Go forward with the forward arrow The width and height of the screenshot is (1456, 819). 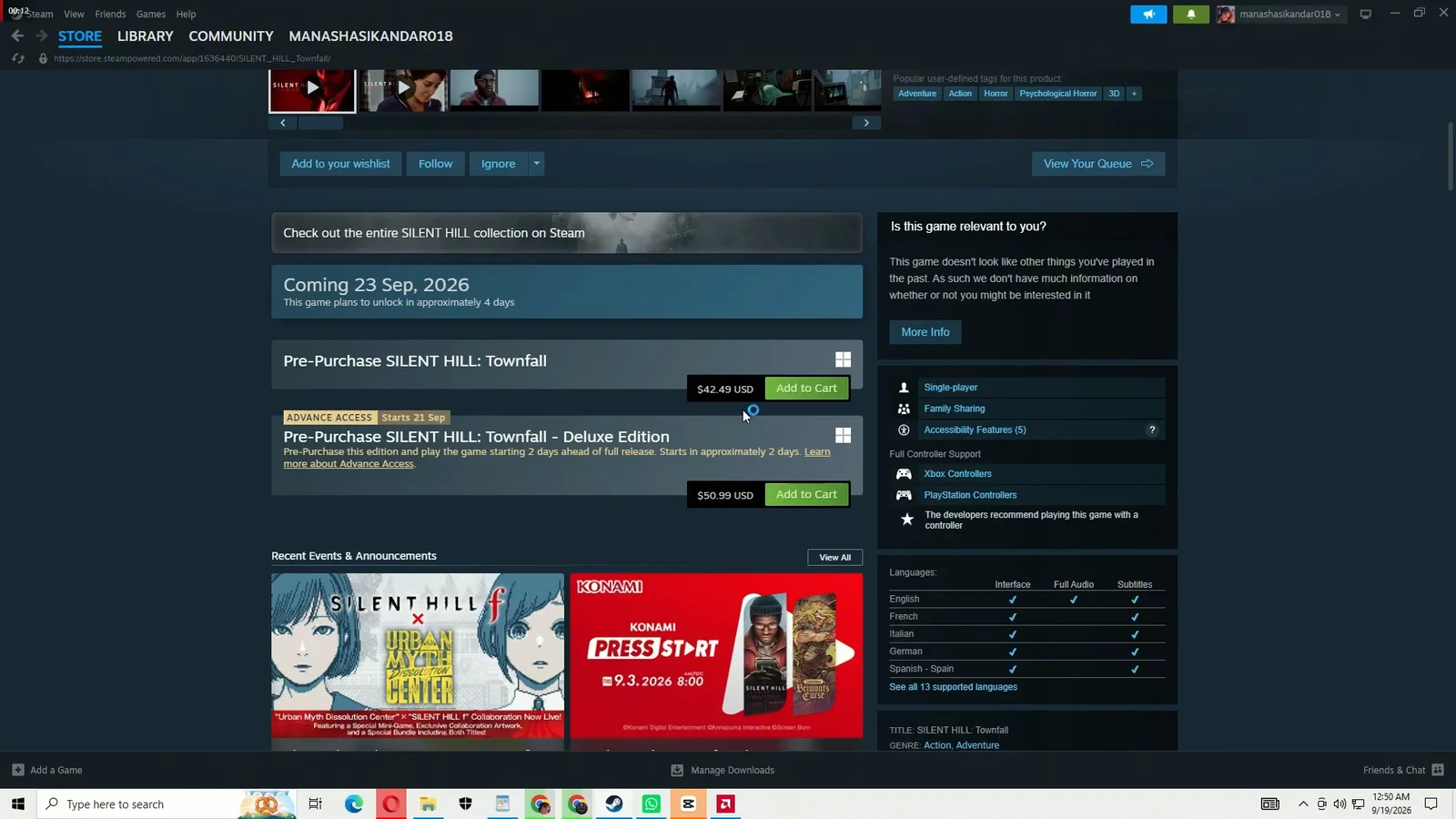point(41,35)
